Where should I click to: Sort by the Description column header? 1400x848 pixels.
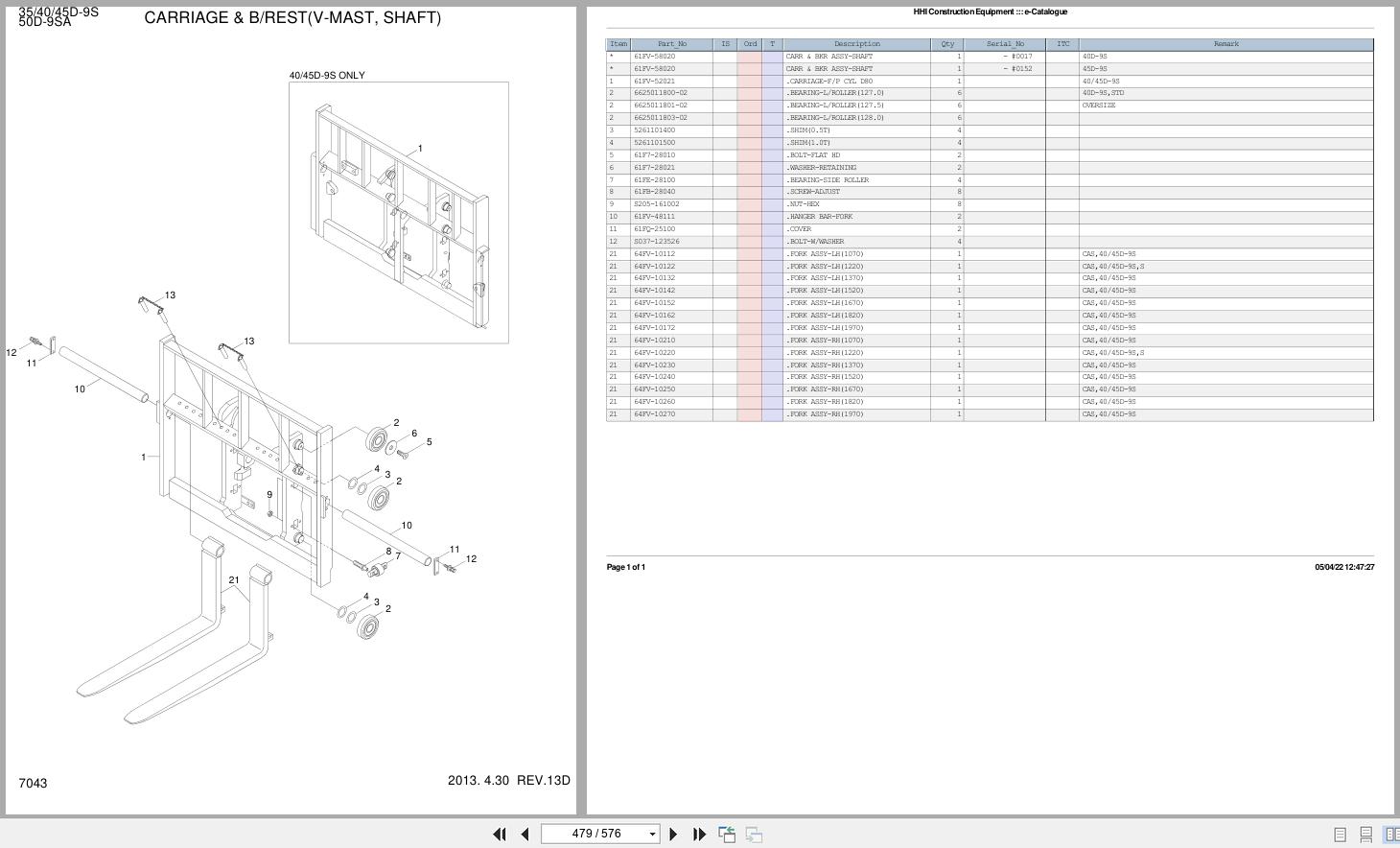855,43
